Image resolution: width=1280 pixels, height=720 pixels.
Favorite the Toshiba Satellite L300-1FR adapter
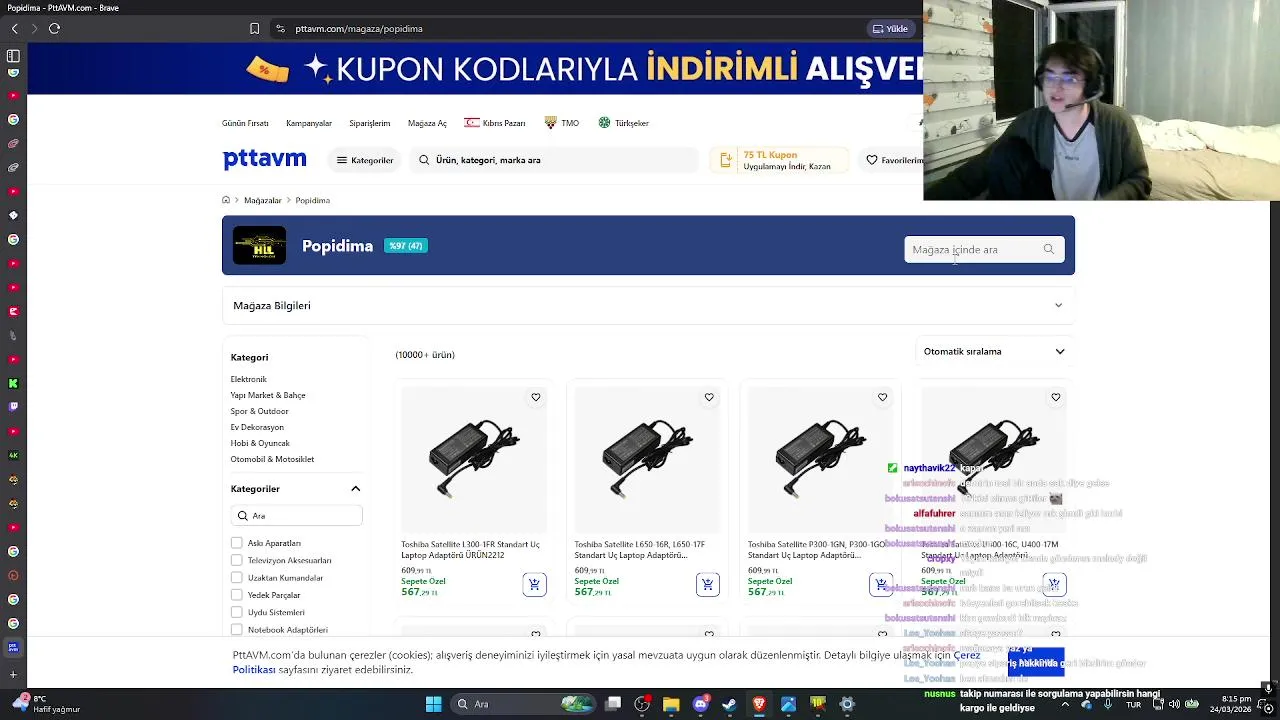[x=536, y=397]
